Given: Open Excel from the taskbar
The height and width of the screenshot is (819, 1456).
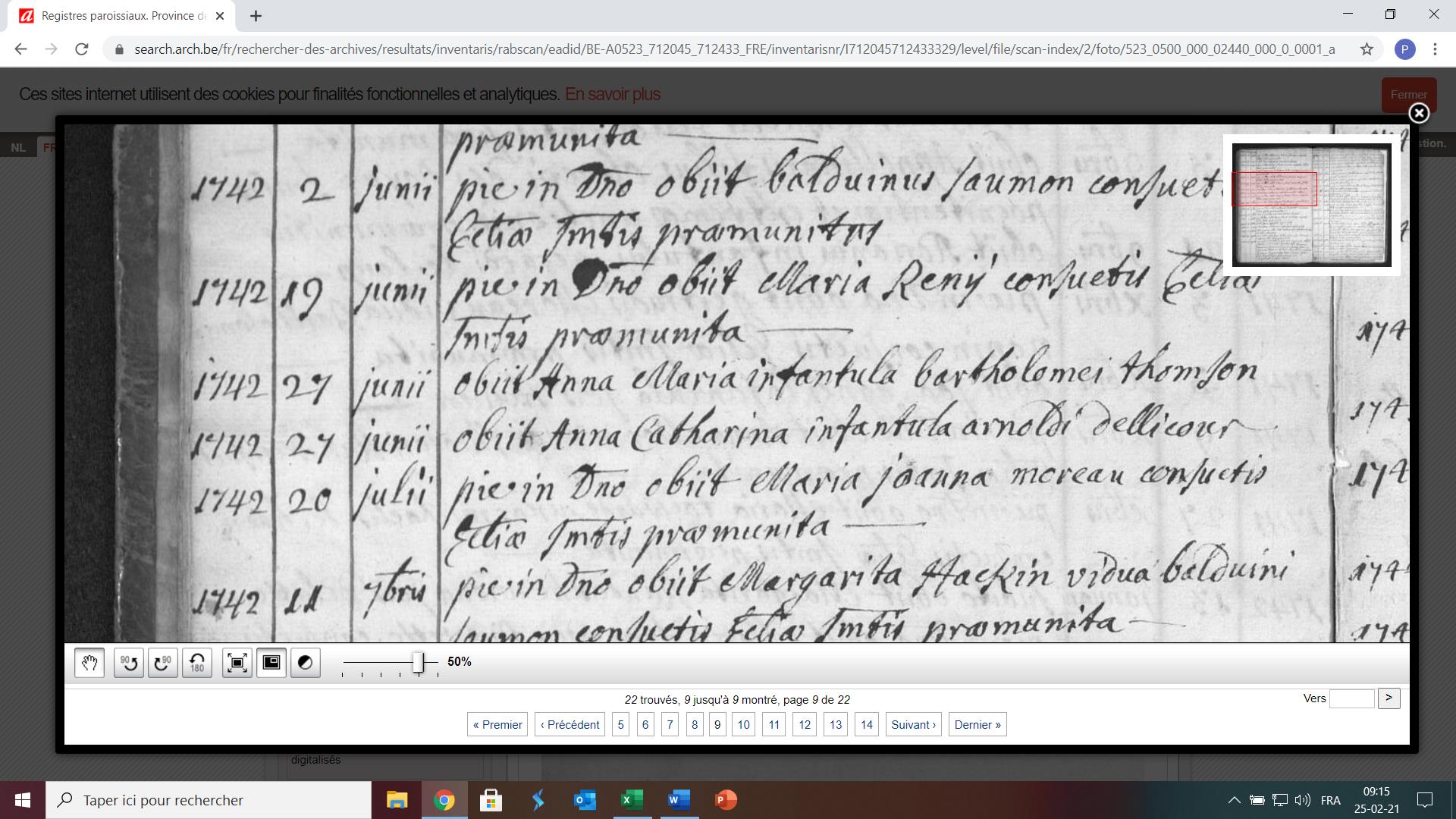Looking at the screenshot, I should tap(632, 800).
